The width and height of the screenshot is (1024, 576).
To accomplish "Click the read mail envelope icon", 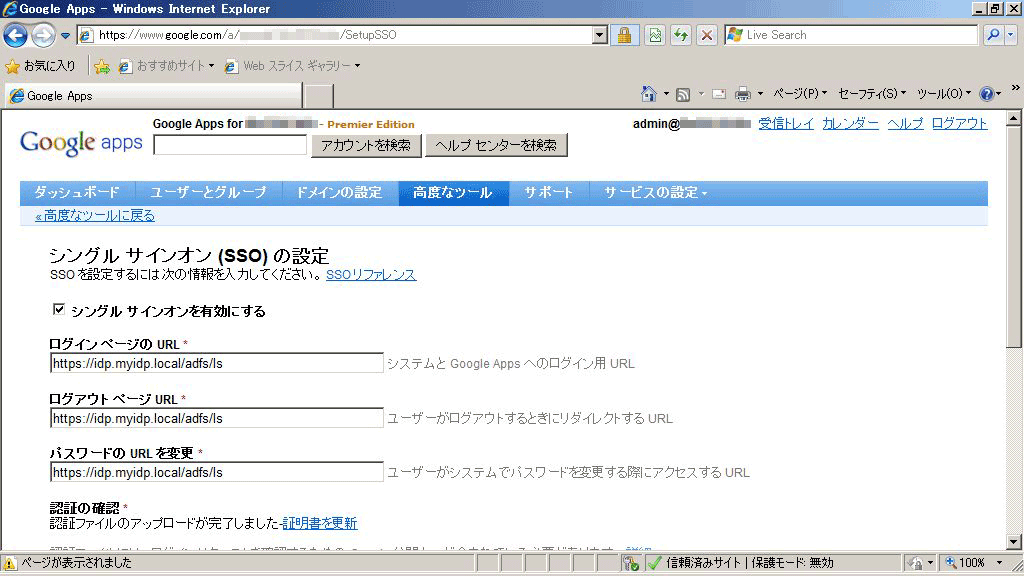I will click(719, 95).
